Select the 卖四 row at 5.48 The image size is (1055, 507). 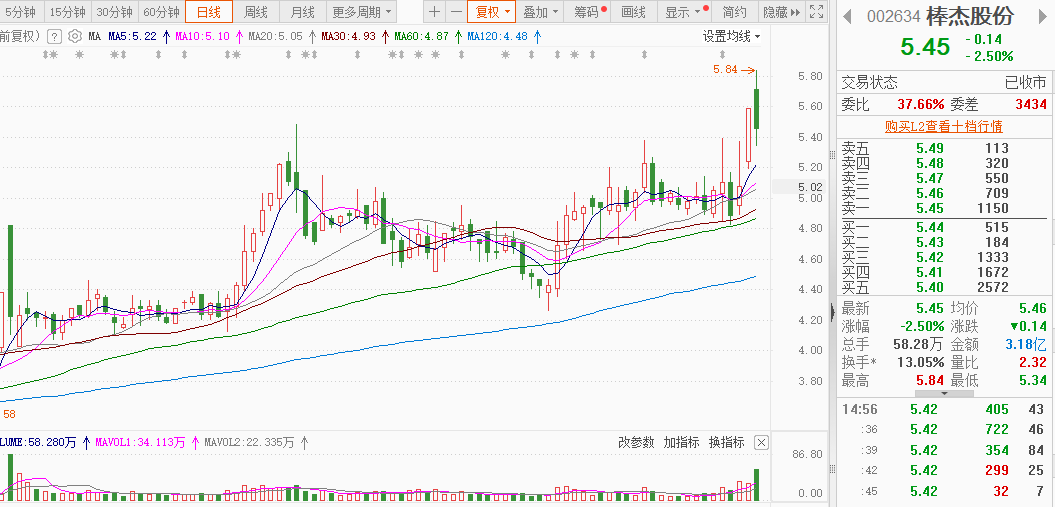[943, 163]
